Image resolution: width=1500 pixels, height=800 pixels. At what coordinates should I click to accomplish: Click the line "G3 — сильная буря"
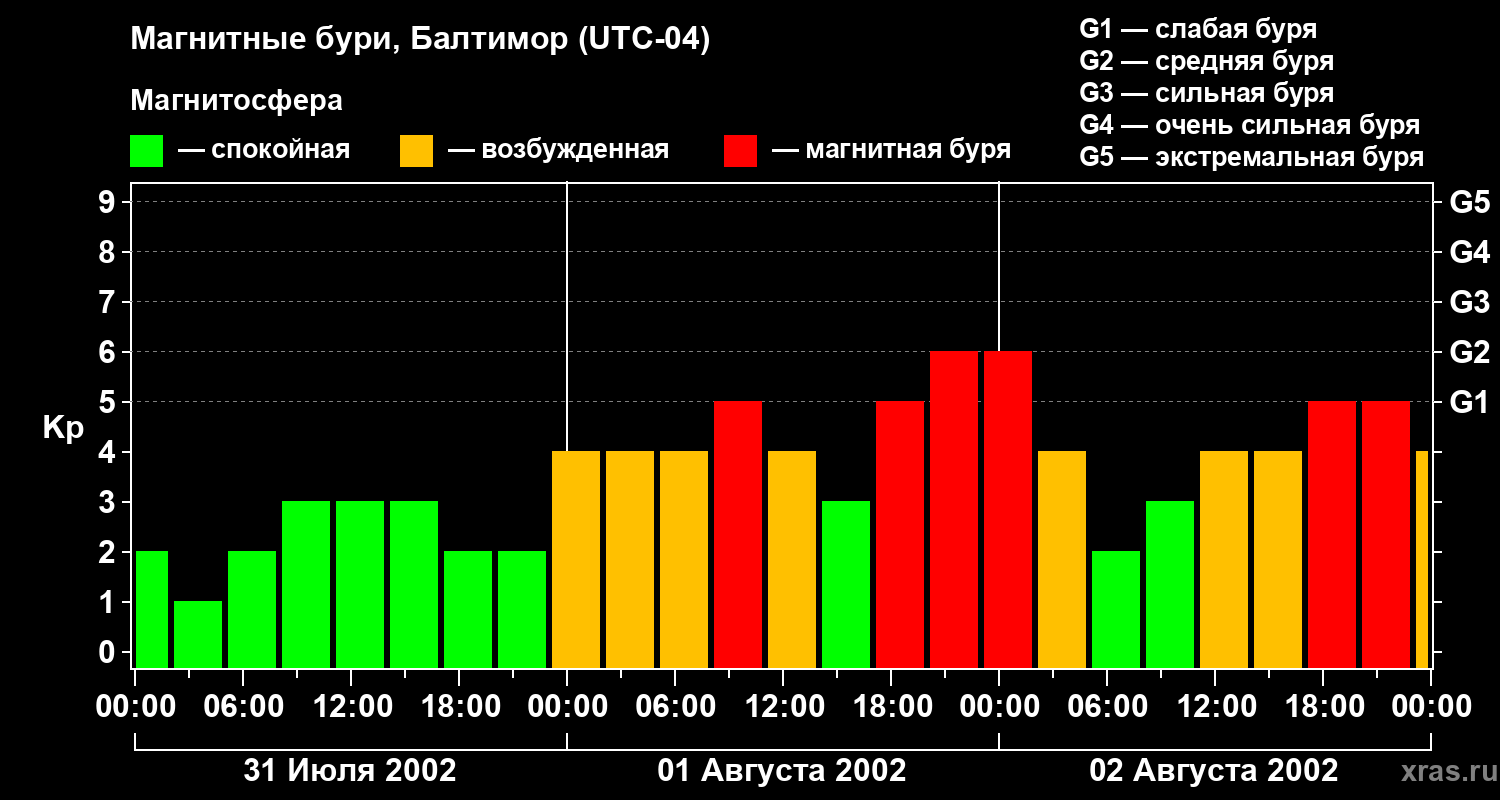[1206, 93]
